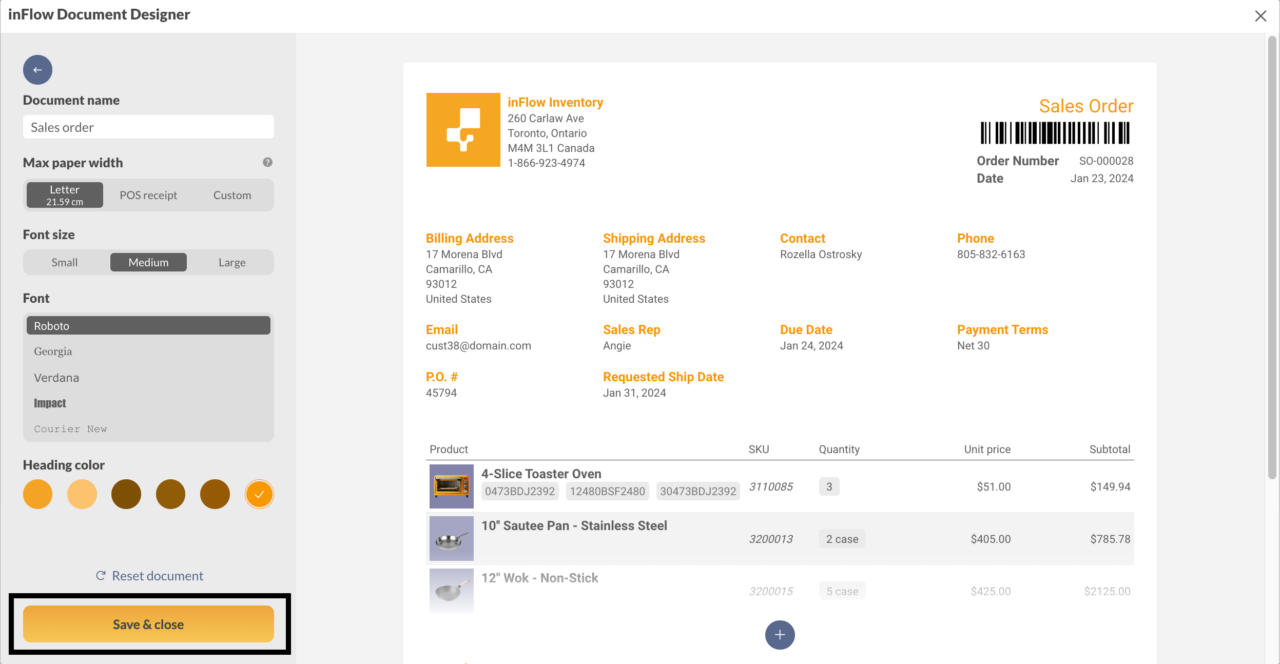Switch paper width to Custom
The height and width of the screenshot is (664, 1280).
click(231, 194)
